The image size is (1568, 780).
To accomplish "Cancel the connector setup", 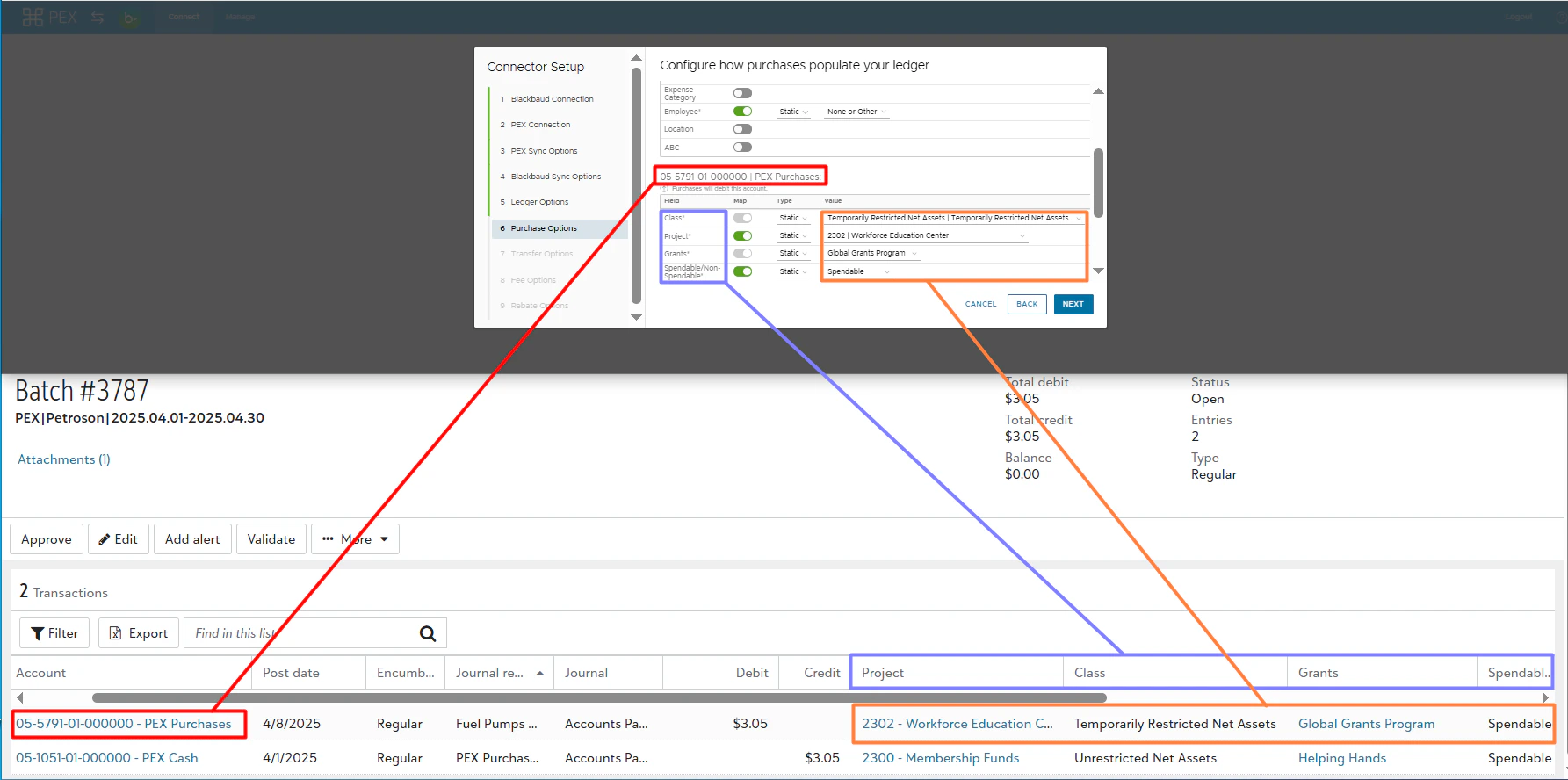I will tap(980, 304).
